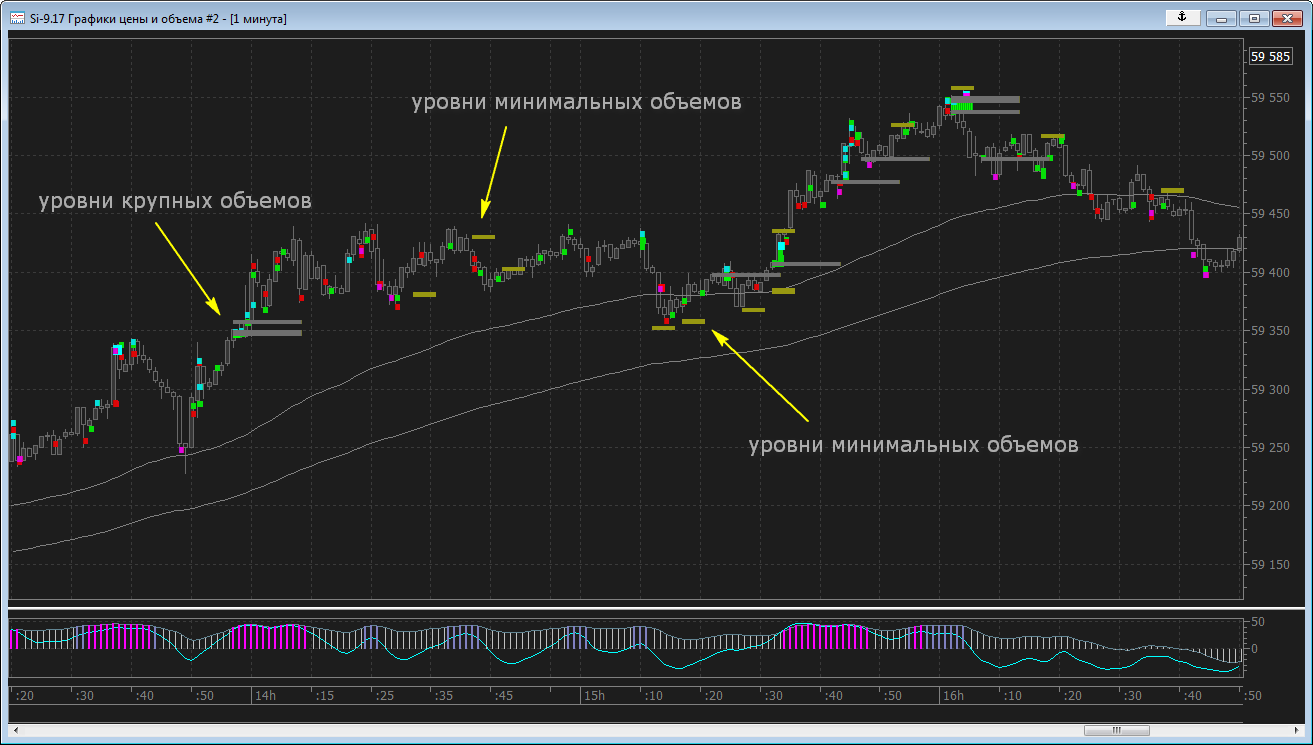The width and height of the screenshot is (1313, 745).
Task: Click the :15 time axis label
Action: [324, 696]
